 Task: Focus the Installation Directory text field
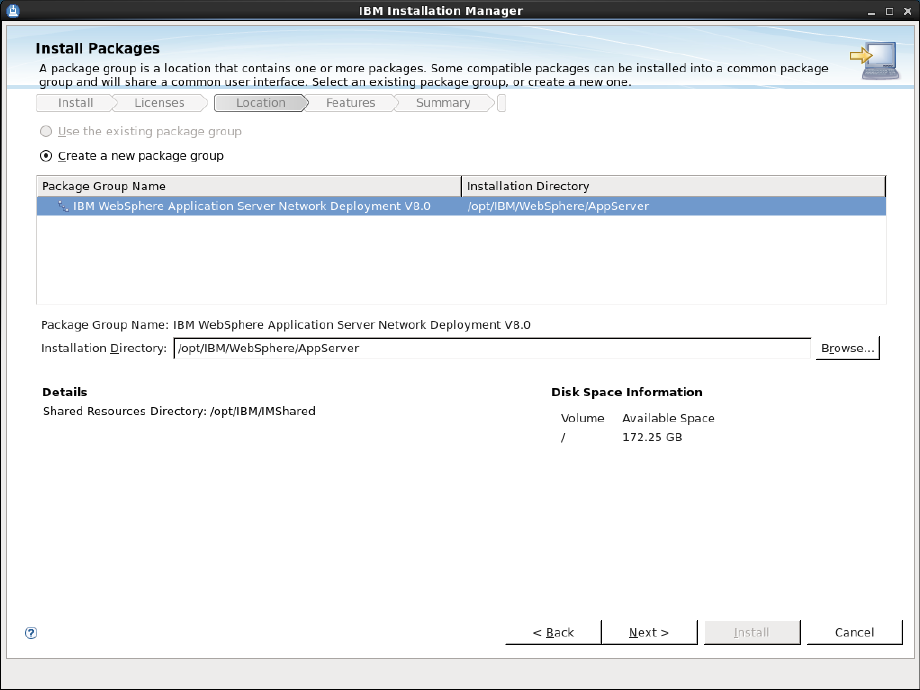click(x=492, y=348)
